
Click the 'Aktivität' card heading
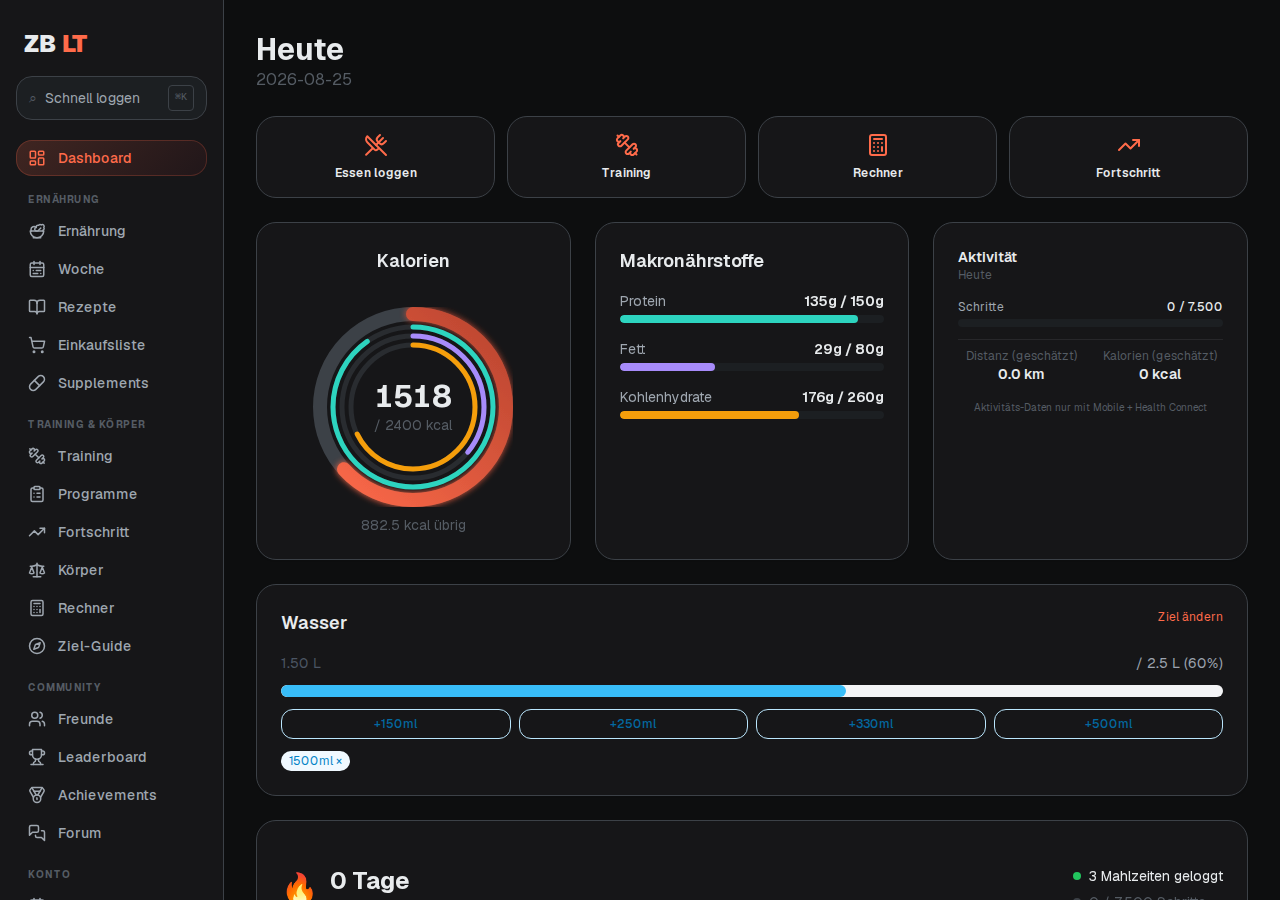tap(987, 257)
